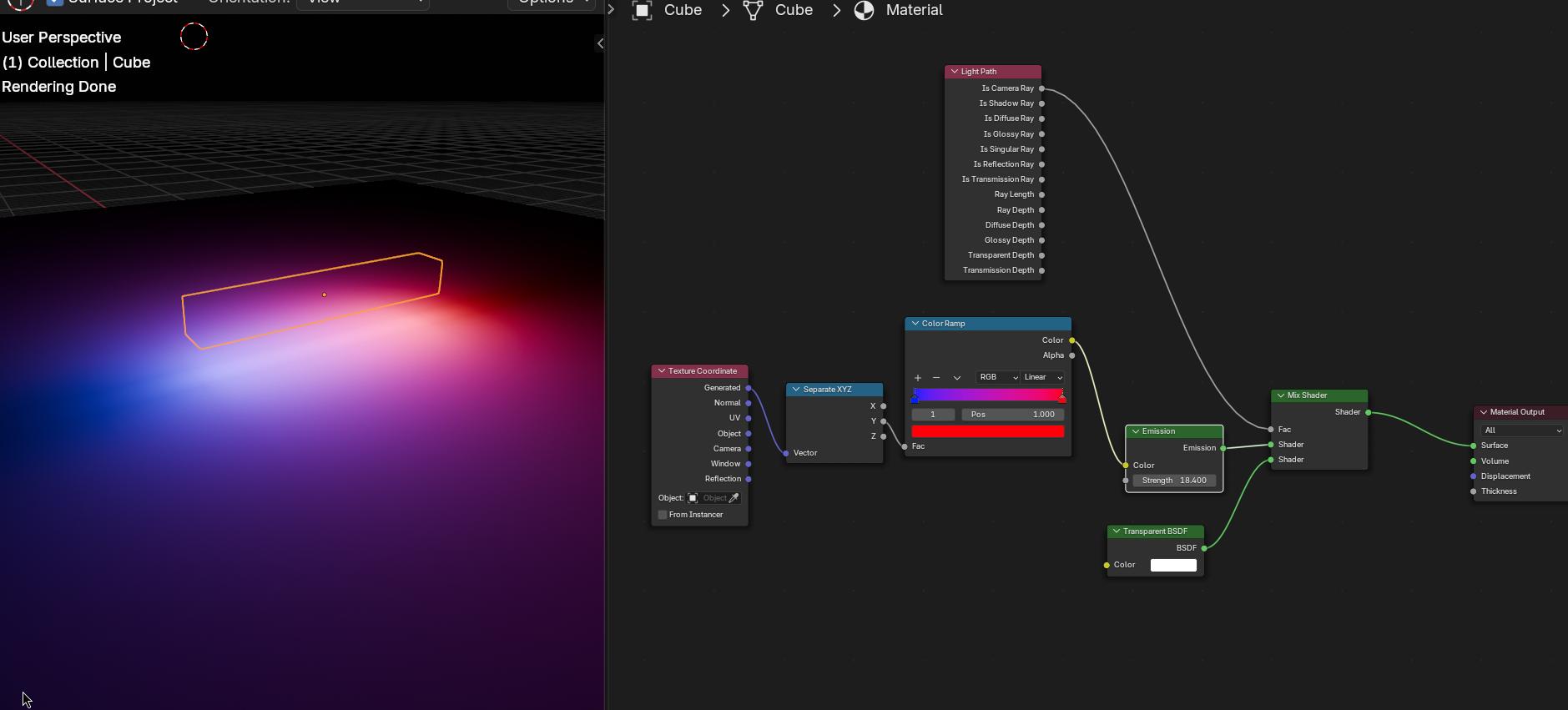
Task: Click the object icon in Texture Coordinate field
Action: [x=693, y=498]
